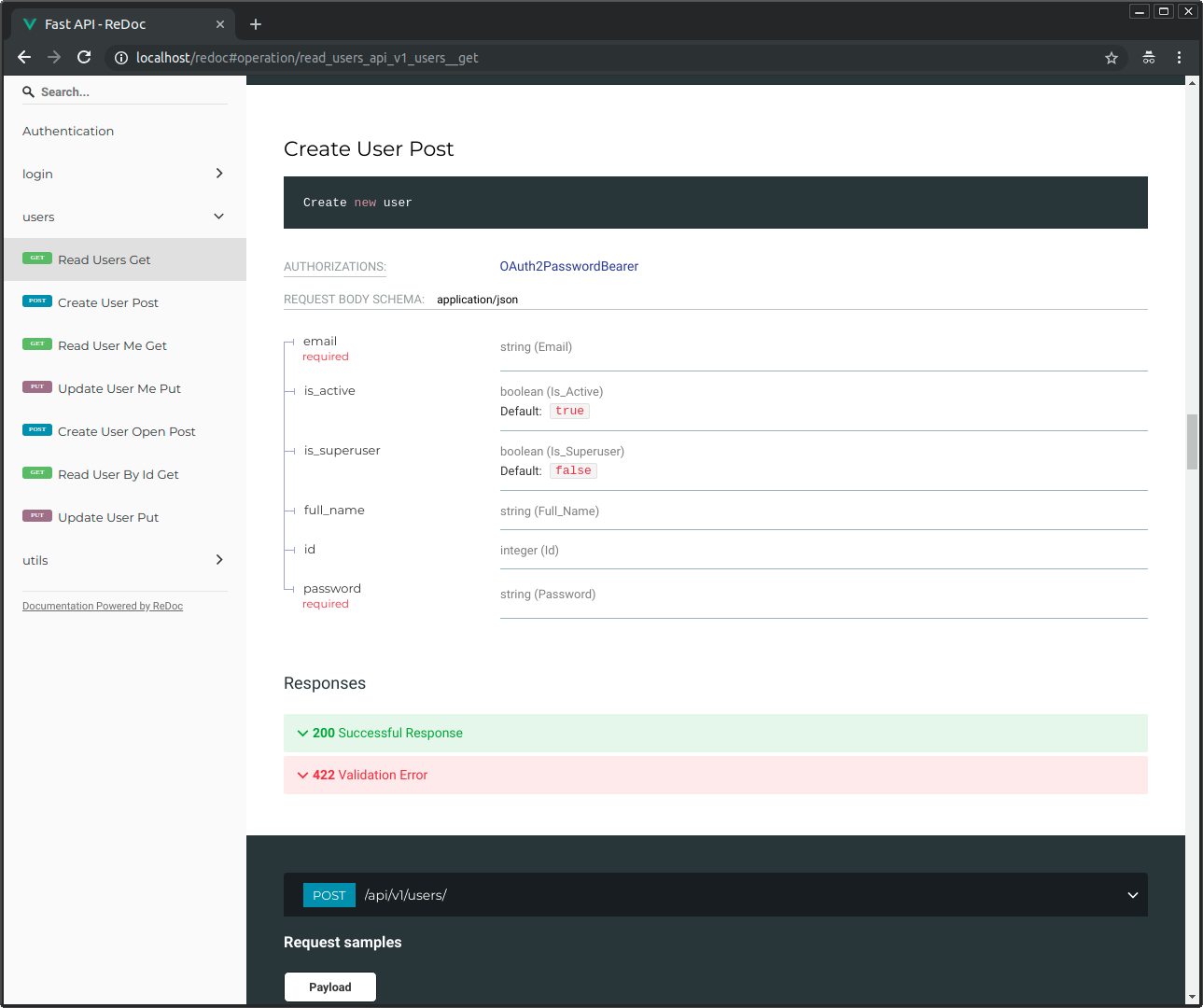Screen dimensions: 1203x1008
Task: Open the browser three-dot menu
Action: coord(1180,57)
